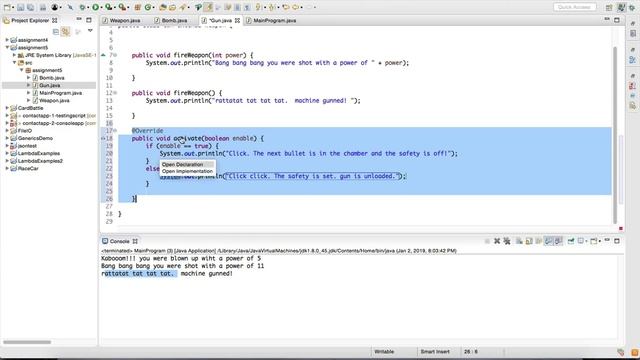Toggle Show Console on standard output change
640x360 pixels.
(548, 241)
